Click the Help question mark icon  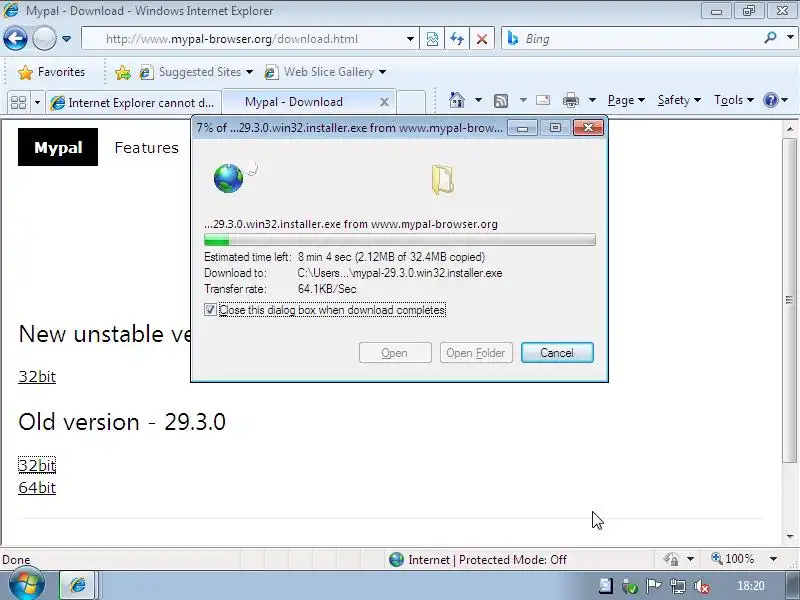770,100
